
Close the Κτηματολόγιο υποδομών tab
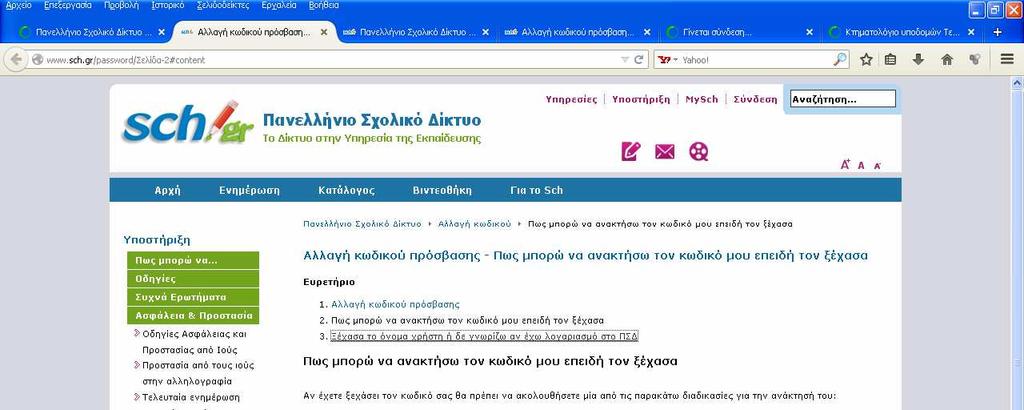pyautogui.click(x=971, y=32)
